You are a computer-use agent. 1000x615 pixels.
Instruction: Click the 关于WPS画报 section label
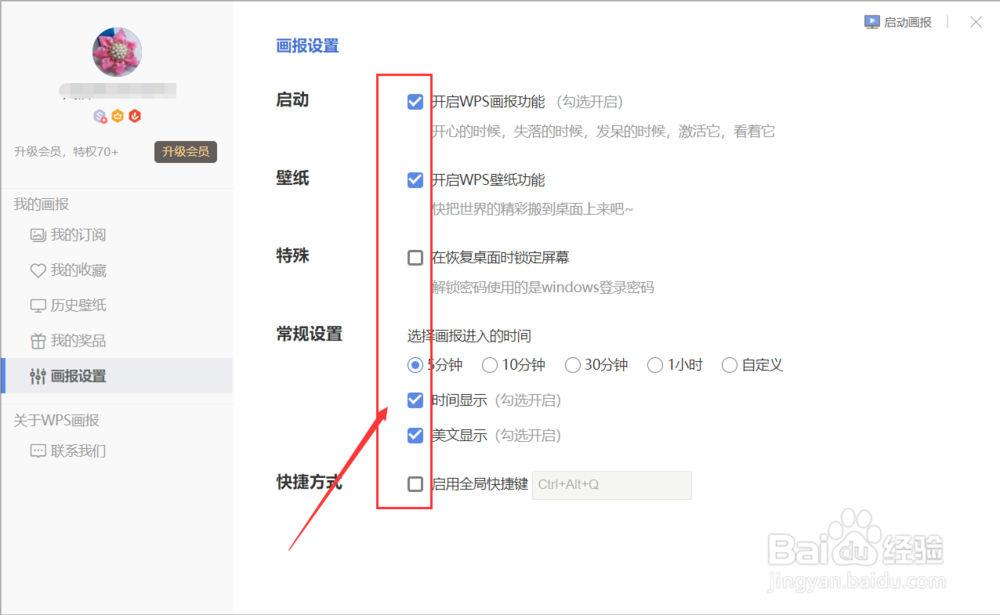[56, 420]
